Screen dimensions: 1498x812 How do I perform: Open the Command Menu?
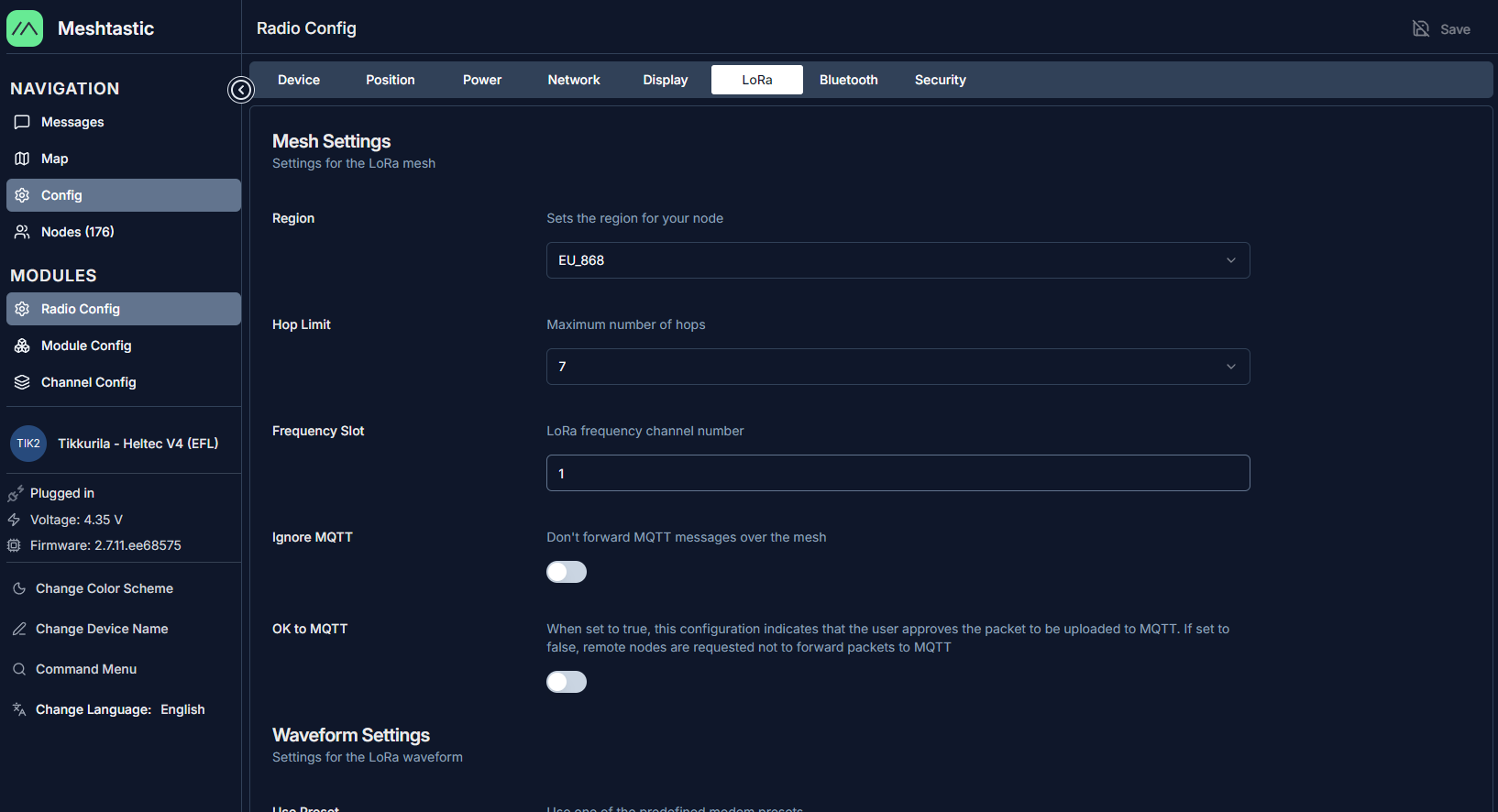(86, 669)
